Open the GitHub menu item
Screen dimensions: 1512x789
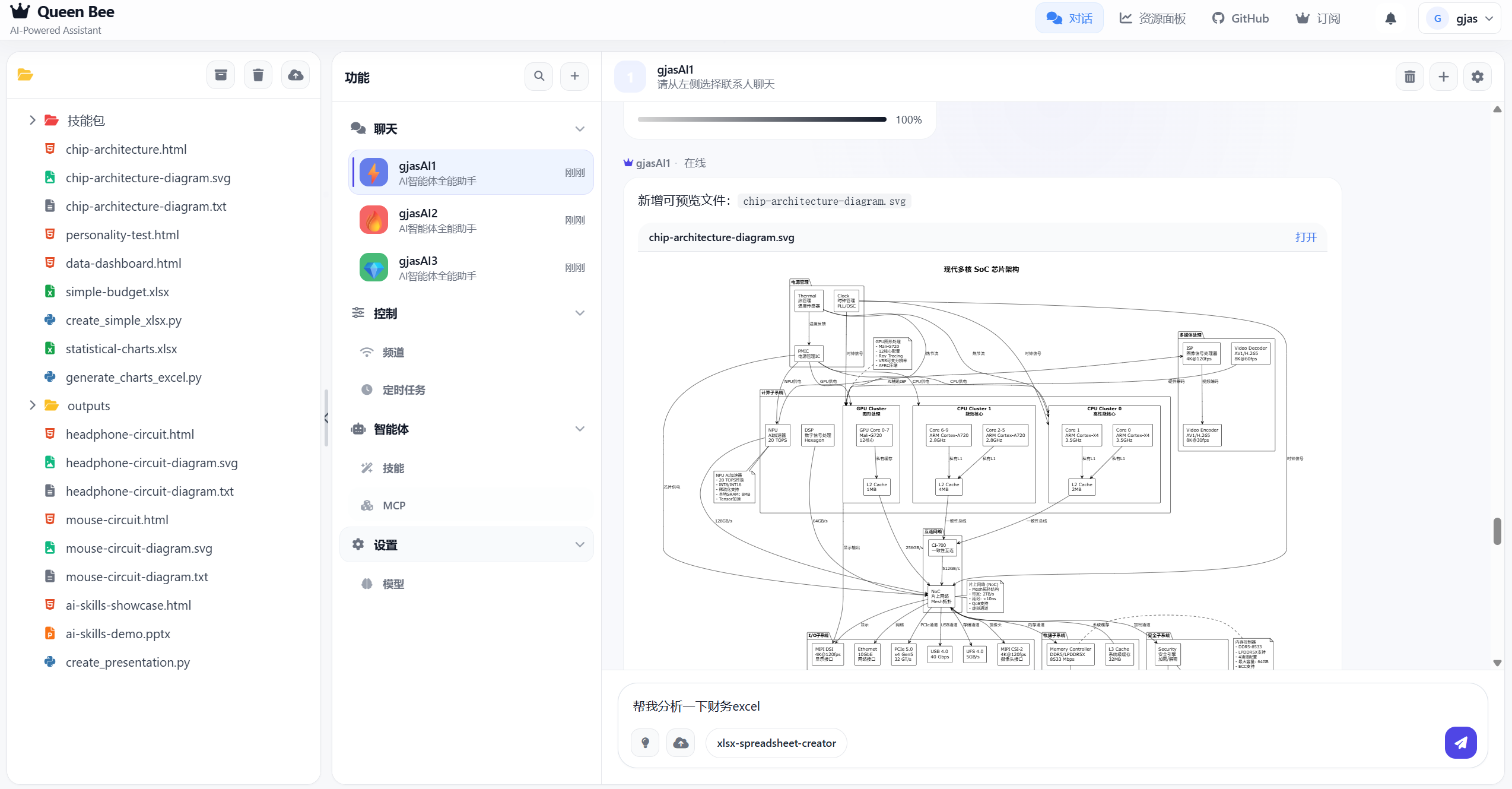pyautogui.click(x=1240, y=18)
